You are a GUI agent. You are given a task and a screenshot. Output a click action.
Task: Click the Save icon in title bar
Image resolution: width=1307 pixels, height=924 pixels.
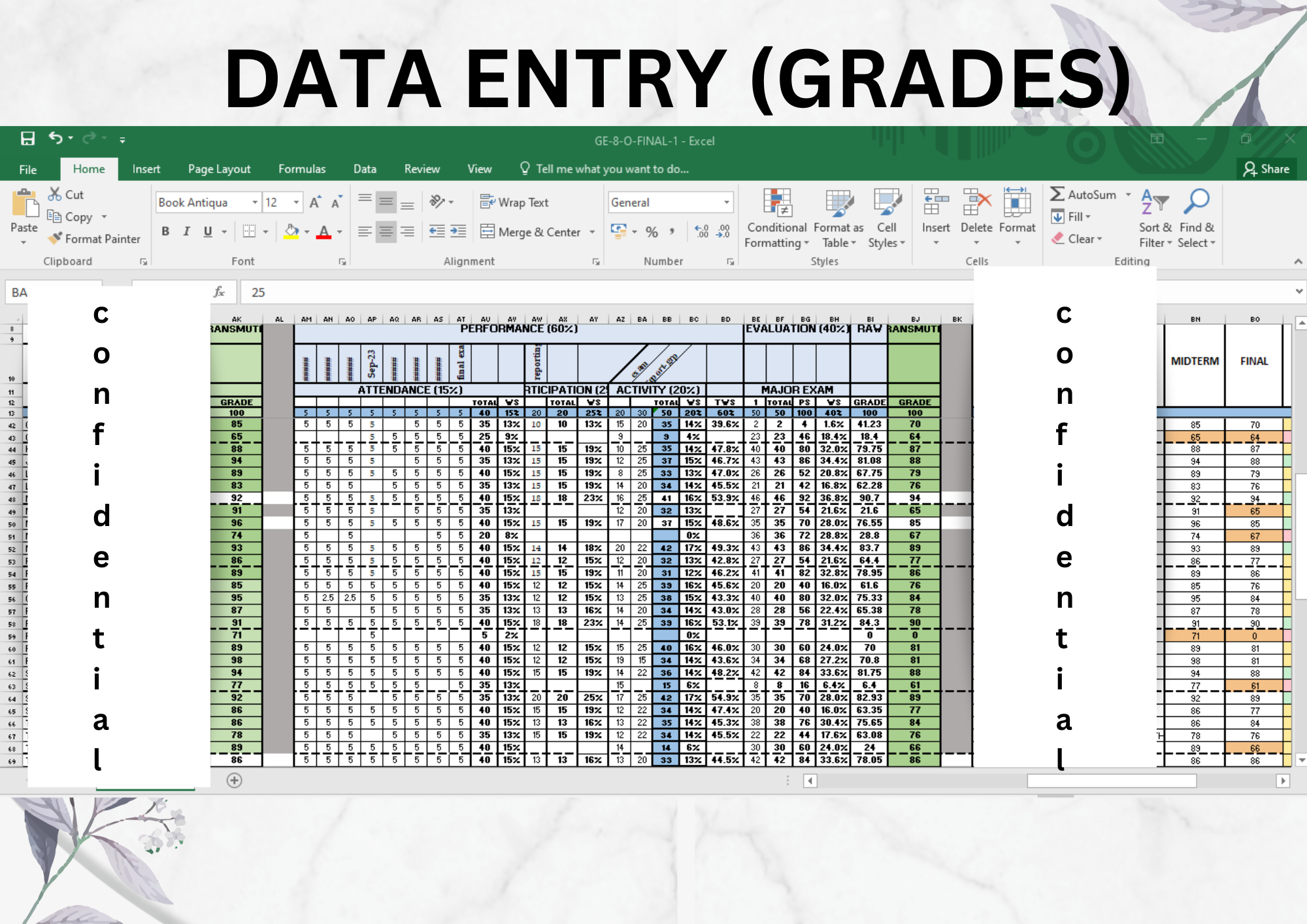27,139
